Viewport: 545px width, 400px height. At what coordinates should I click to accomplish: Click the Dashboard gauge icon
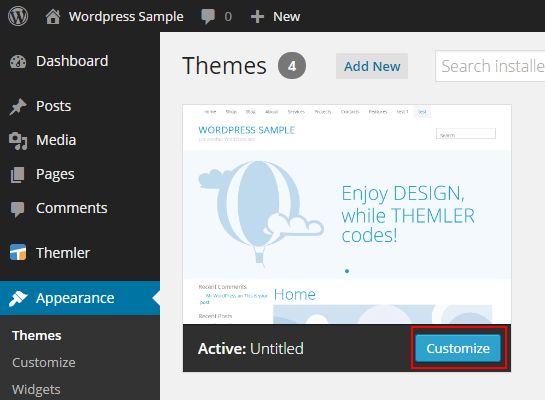[18, 62]
